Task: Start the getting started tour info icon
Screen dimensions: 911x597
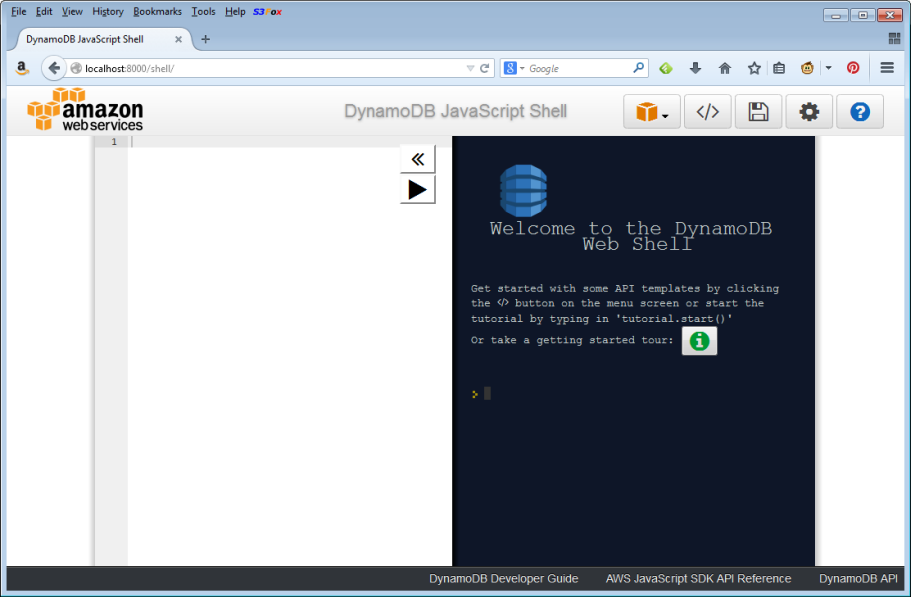Action: tap(699, 341)
